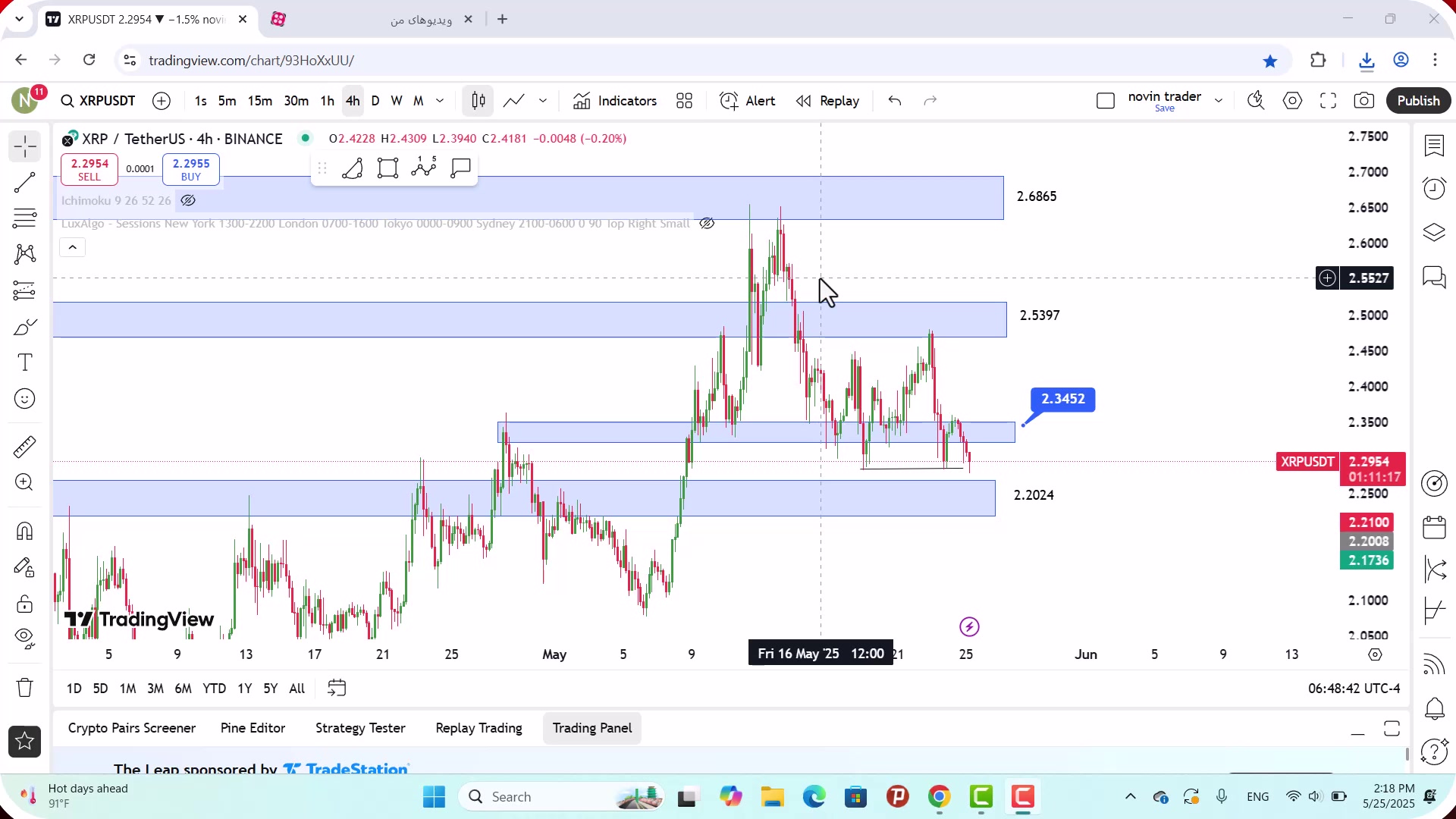Undo the last chart action
This screenshot has height=819, width=1456.
click(x=895, y=101)
